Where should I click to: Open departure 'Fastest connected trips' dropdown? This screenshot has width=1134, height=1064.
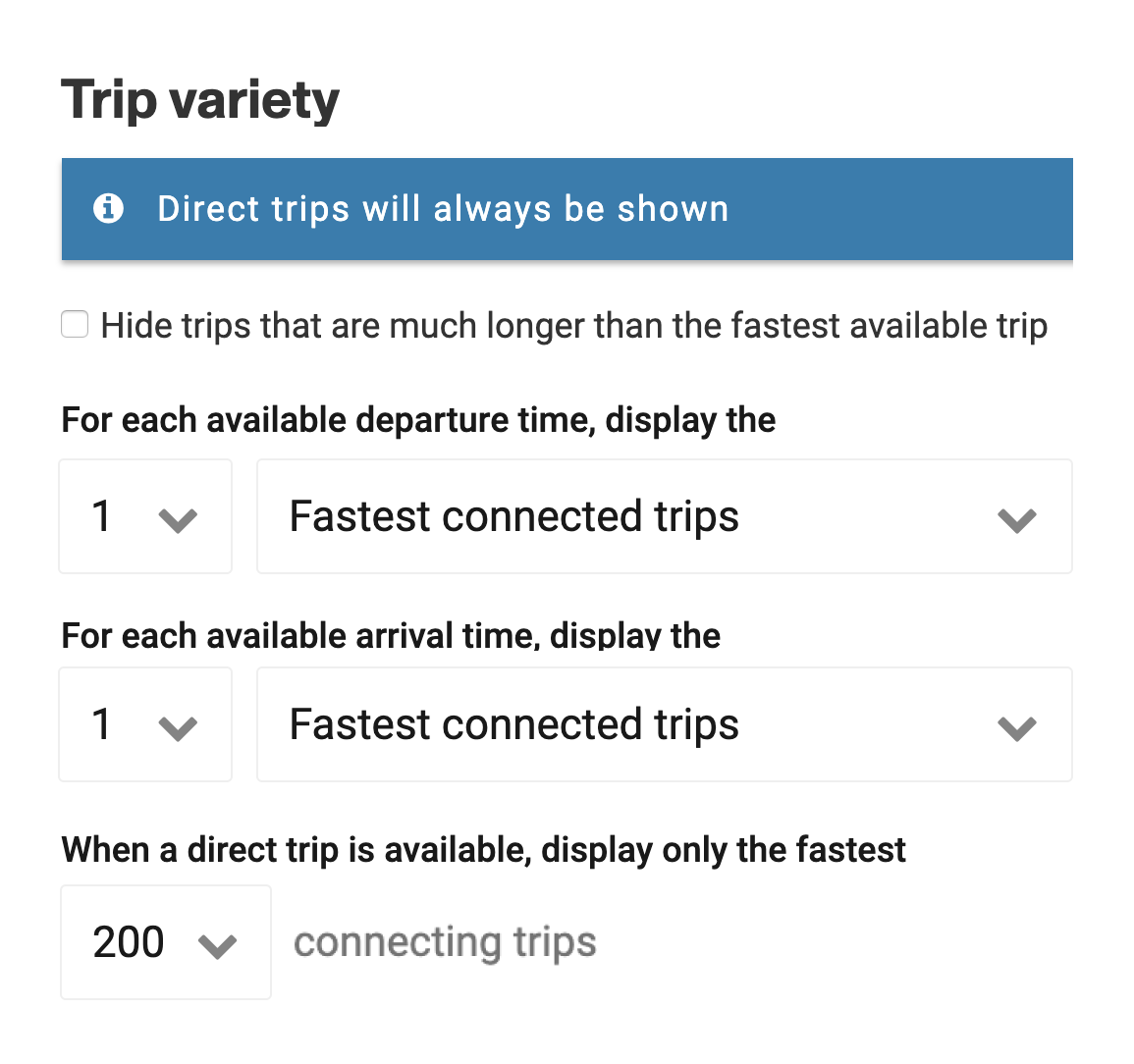665,516
